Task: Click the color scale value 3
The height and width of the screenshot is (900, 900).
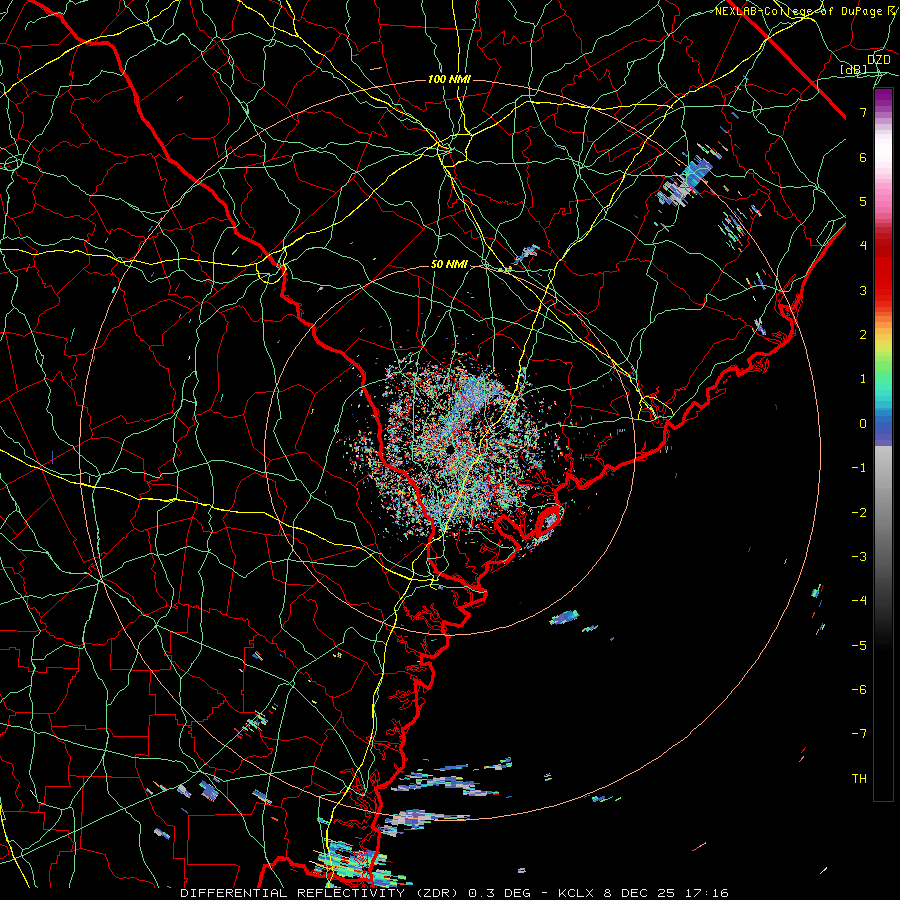Action: 863,290
